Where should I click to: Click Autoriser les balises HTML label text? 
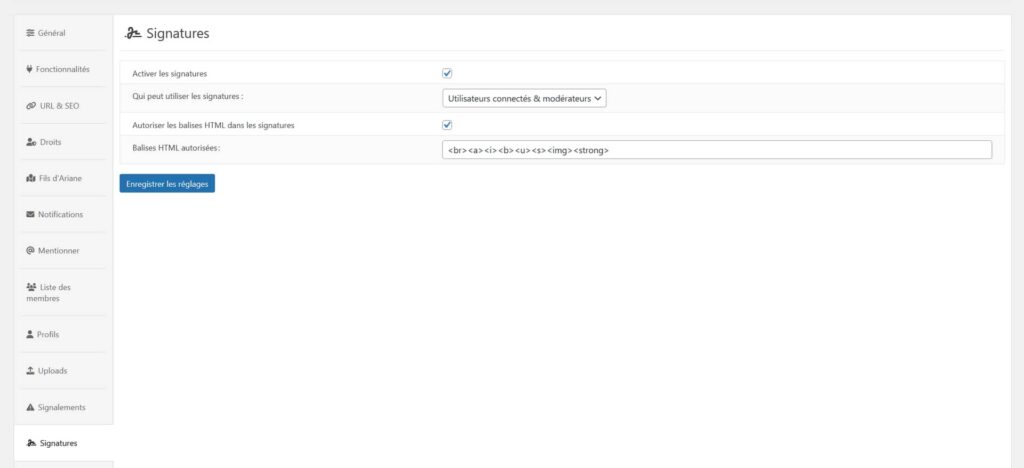pyautogui.click(x=214, y=125)
